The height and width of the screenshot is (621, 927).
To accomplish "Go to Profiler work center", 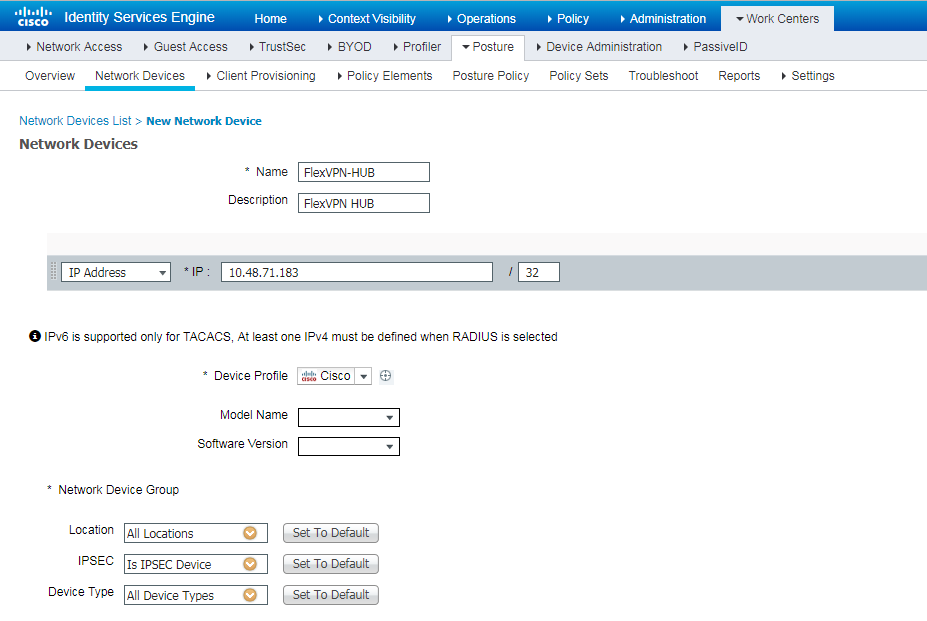I will [x=417, y=47].
